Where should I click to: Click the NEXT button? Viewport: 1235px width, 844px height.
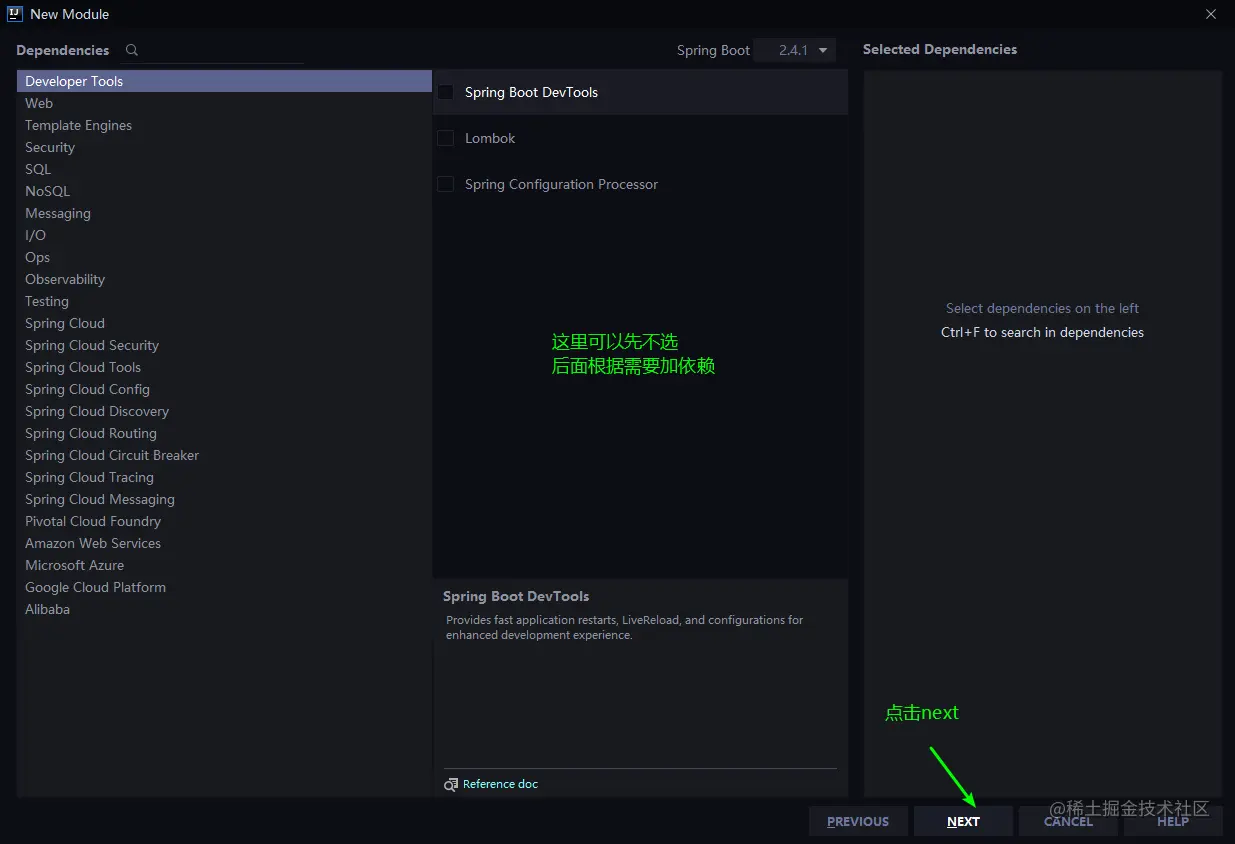pyautogui.click(x=963, y=821)
